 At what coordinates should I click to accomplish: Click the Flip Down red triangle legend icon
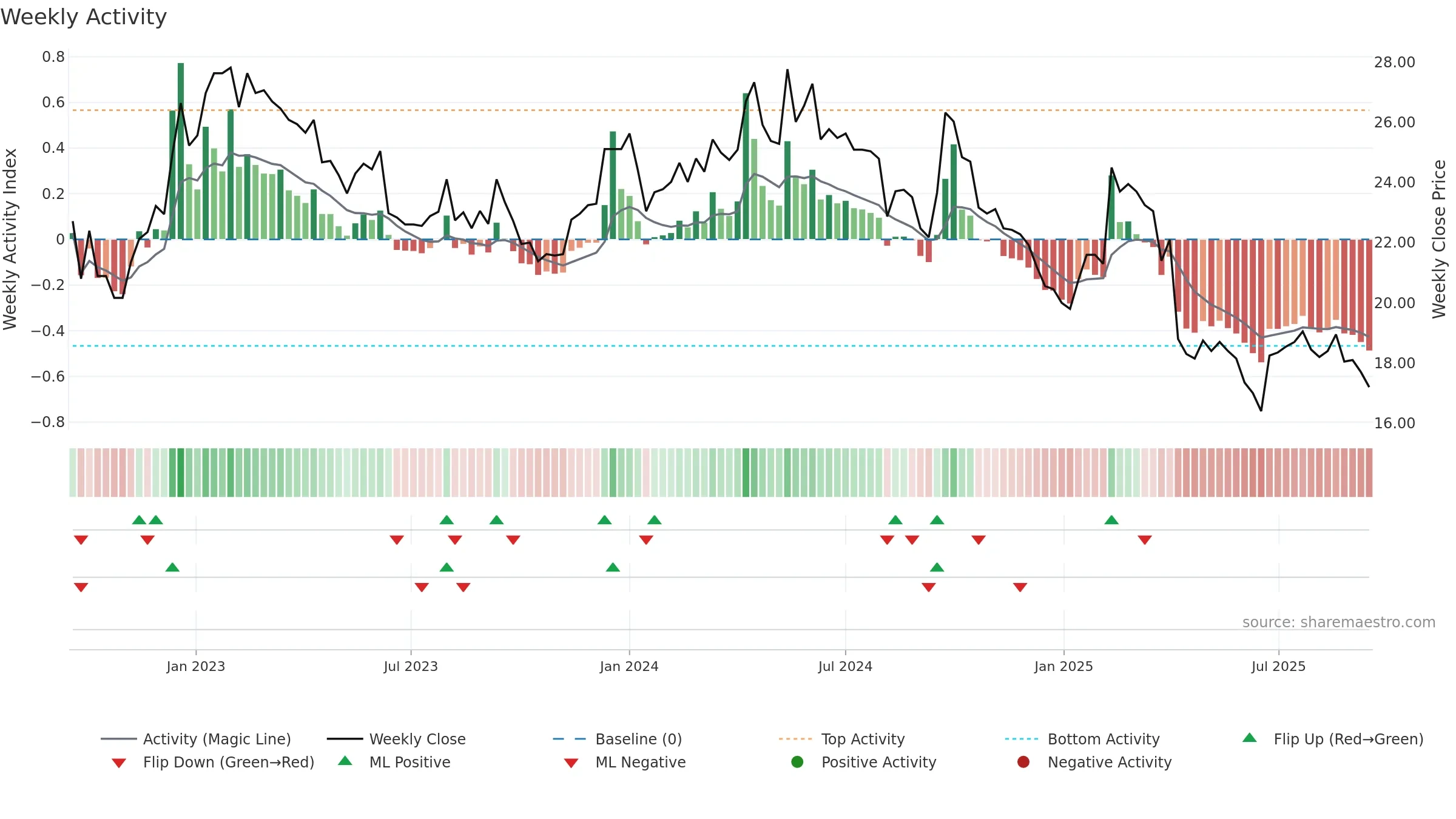(119, 763)
